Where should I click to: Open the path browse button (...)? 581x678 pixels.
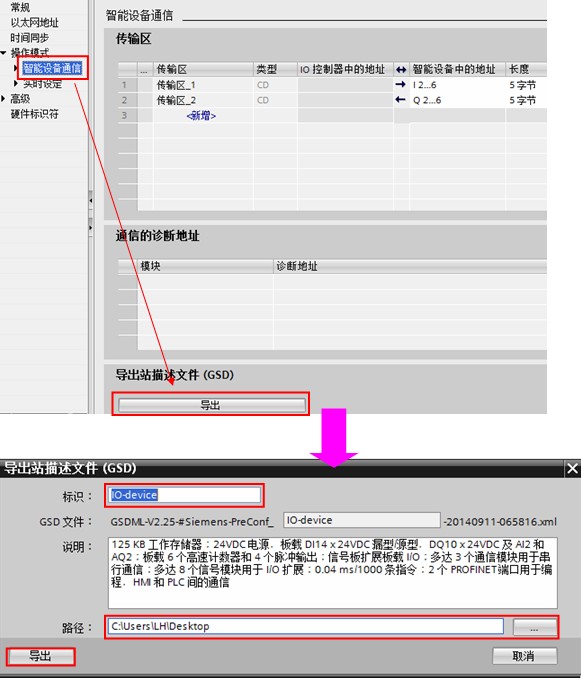534,627
